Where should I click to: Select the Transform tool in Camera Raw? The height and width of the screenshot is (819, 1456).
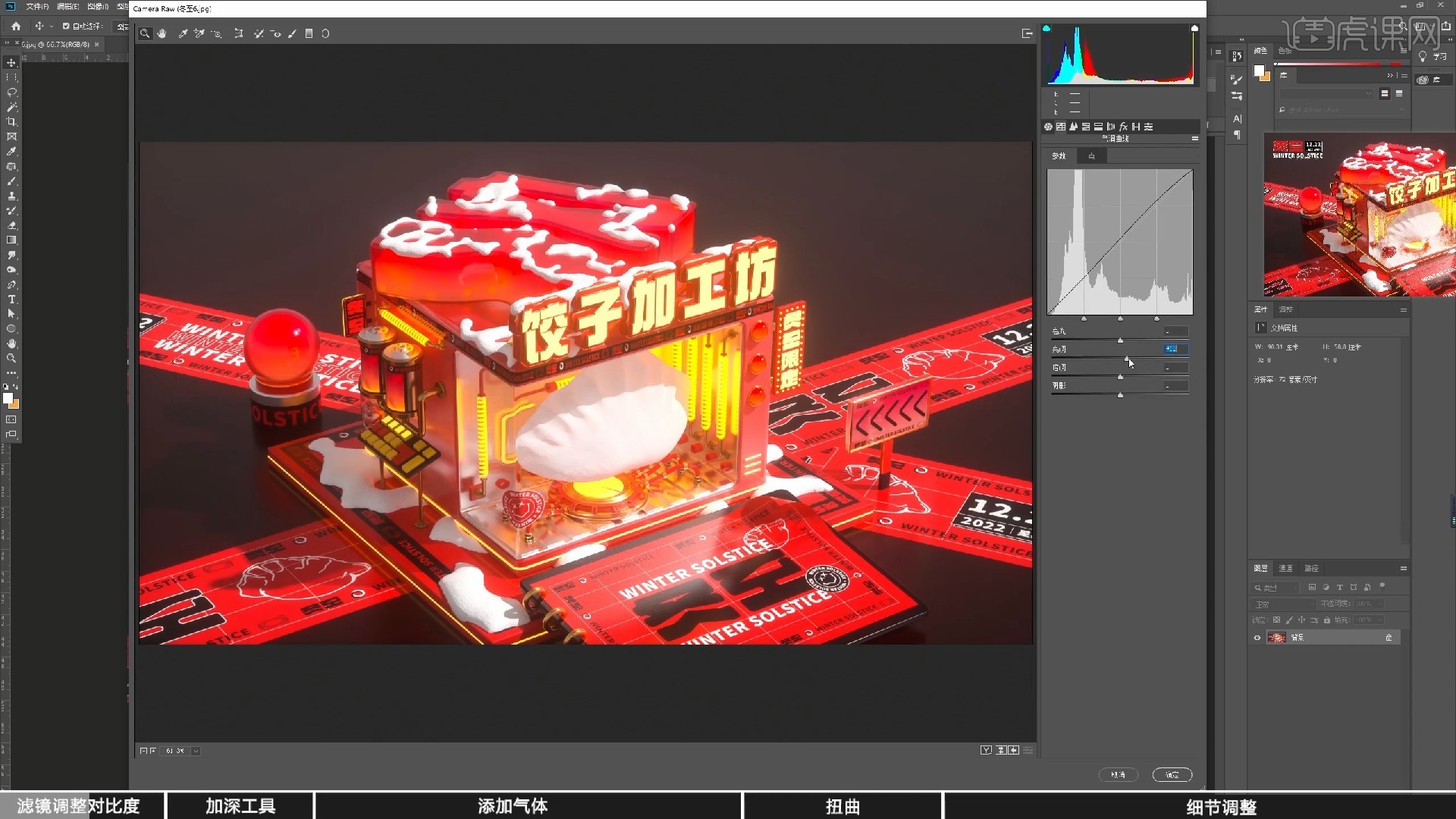pos(239,33)
